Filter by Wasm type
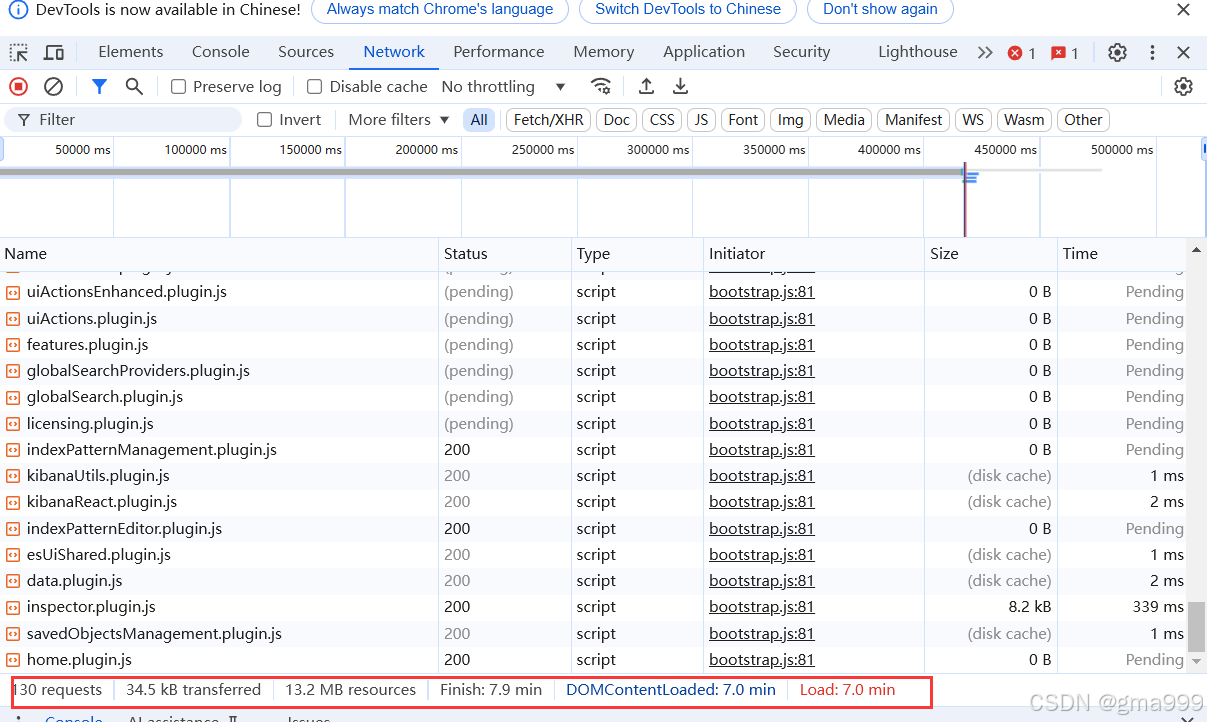Image resolution: width=1207 pixels, height=722 pixels. 1024,120
